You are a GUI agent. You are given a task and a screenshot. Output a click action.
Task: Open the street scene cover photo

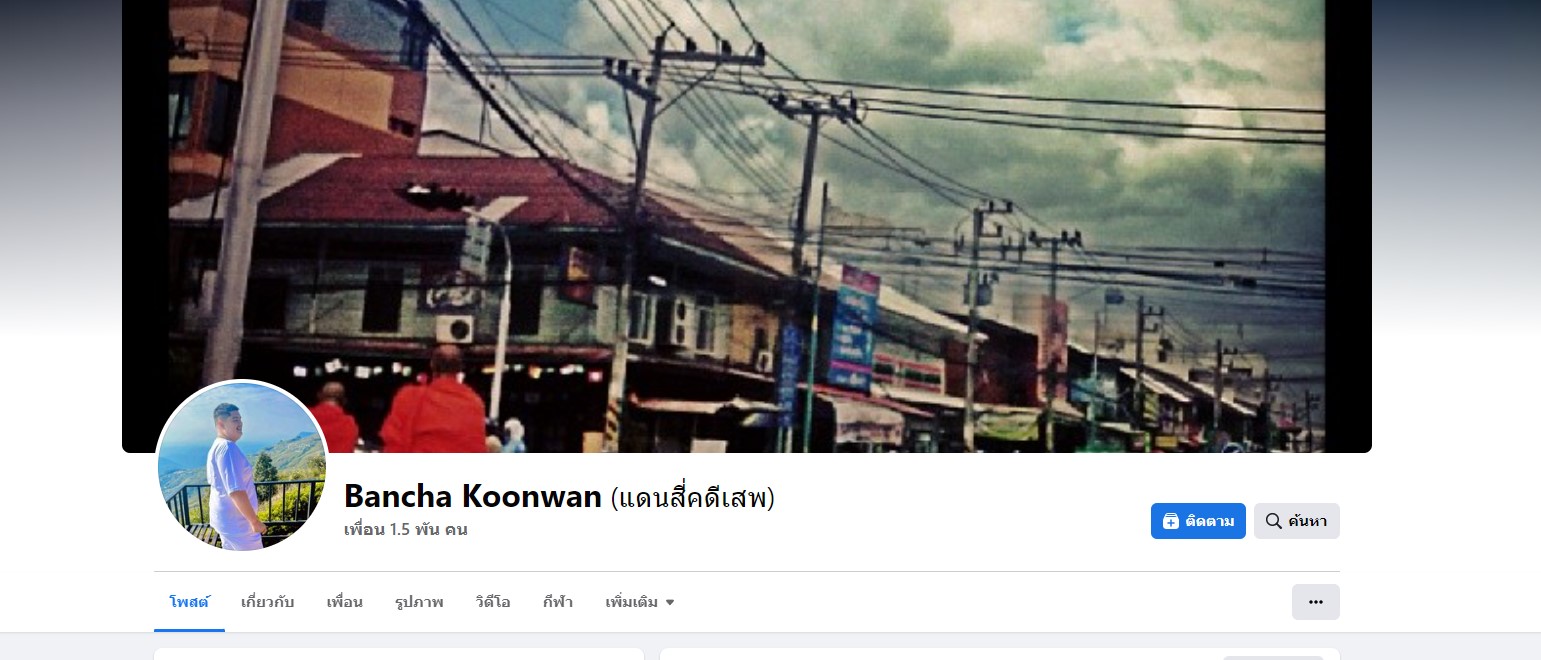point(746,226)
